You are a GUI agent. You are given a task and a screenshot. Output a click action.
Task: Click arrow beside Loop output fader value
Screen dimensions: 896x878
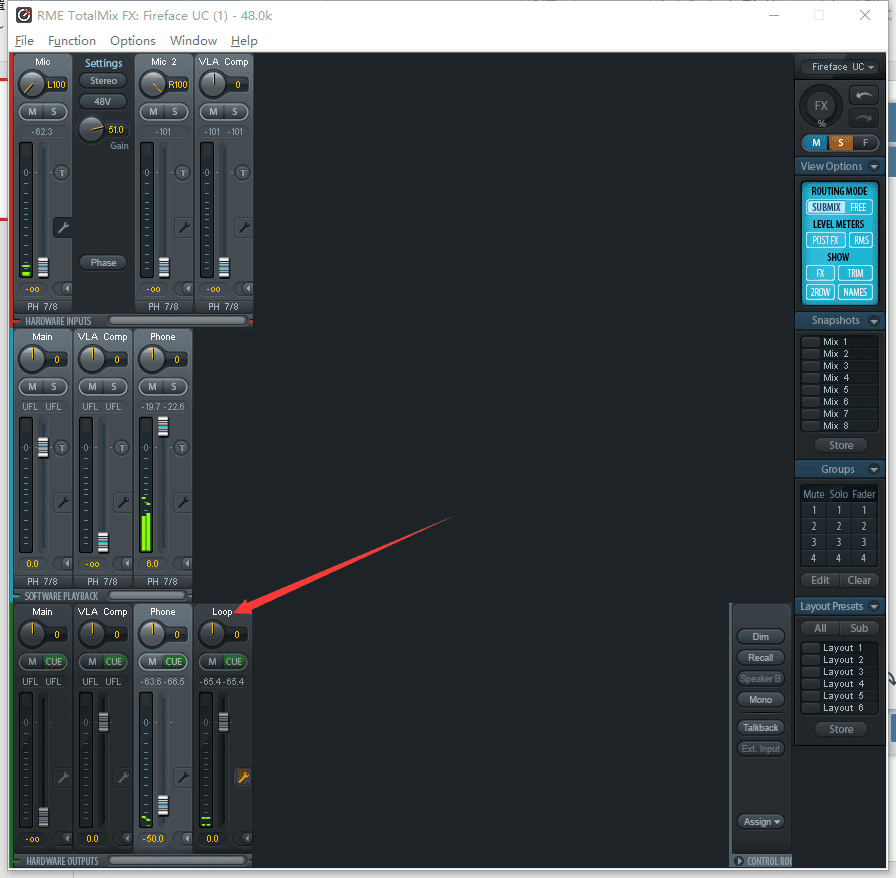tap(246, 839)
